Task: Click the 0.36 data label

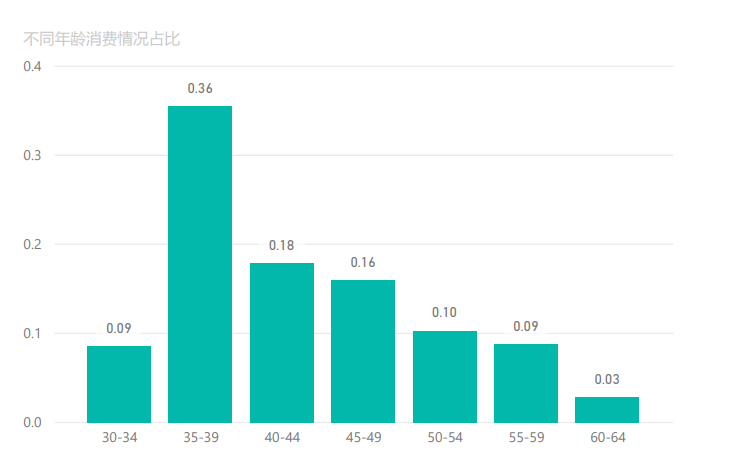Action: (200, 89)
